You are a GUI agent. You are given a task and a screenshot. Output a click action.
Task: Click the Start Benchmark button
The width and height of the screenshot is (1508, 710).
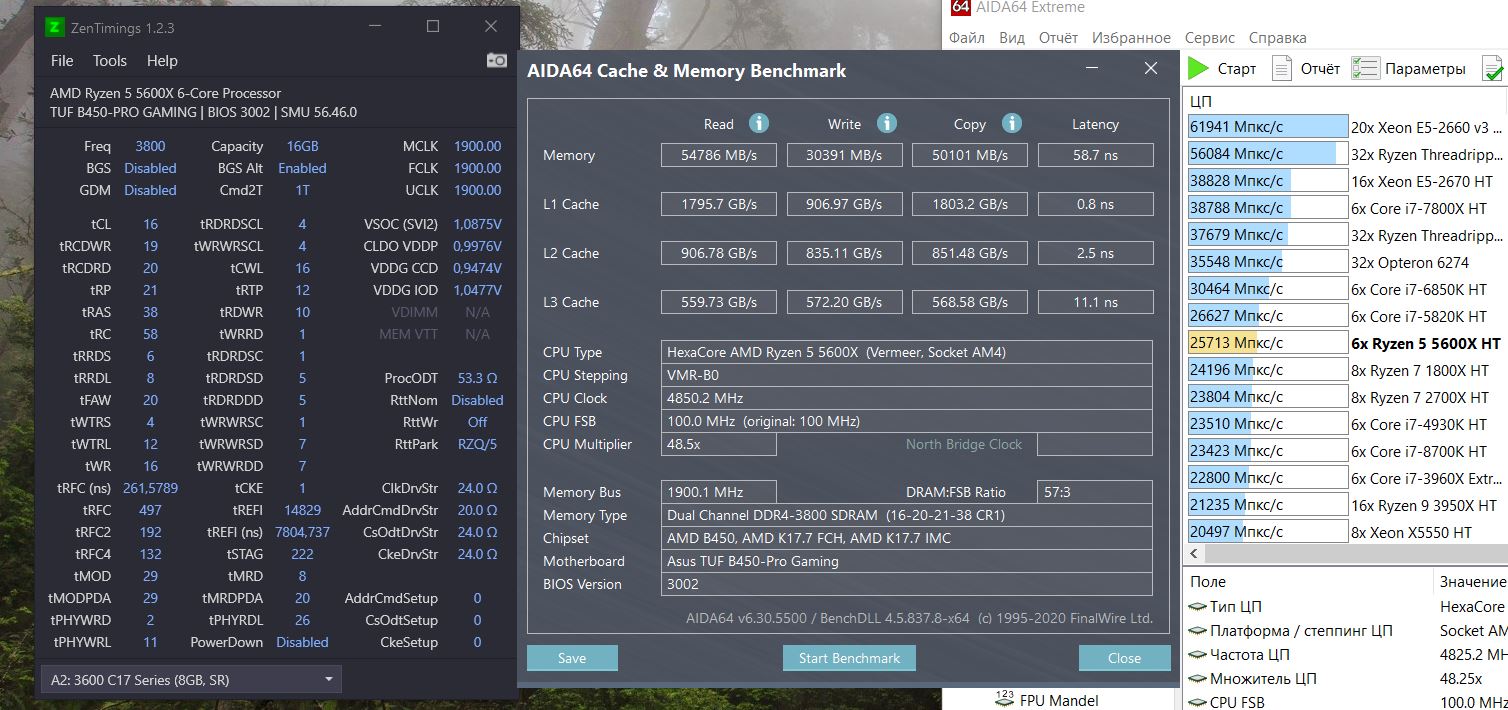(x=849, y=658)
